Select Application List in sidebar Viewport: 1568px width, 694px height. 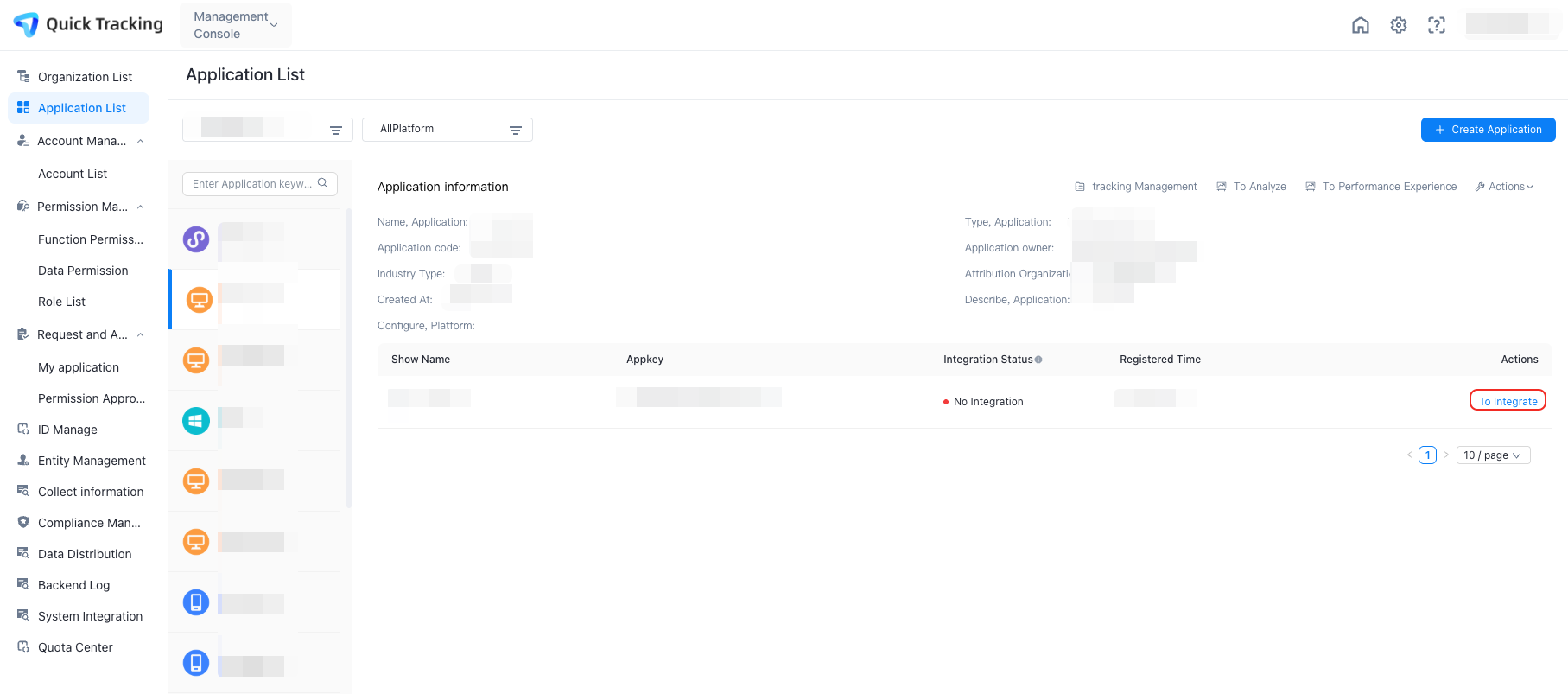(x=79, y=108)
